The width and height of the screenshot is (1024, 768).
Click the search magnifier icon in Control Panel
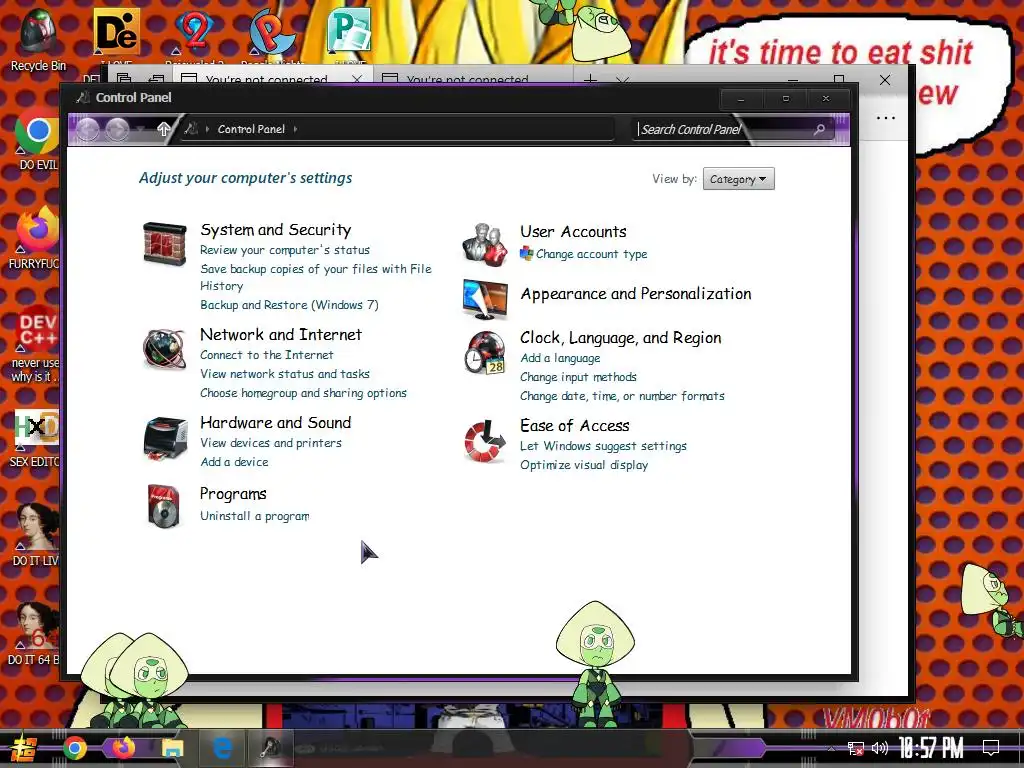(819, 129)
